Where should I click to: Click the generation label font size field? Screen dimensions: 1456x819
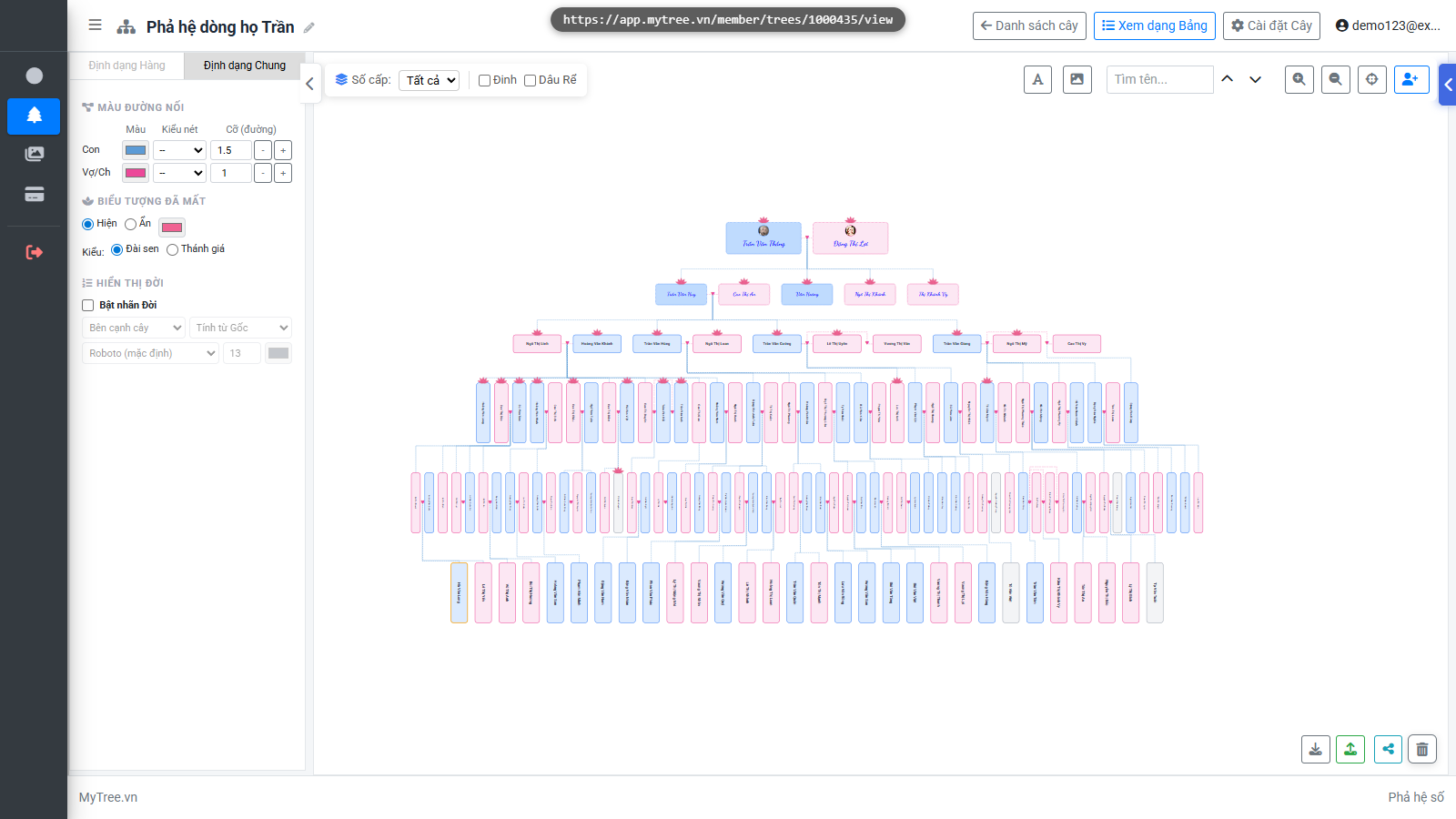tap(242, 353)
